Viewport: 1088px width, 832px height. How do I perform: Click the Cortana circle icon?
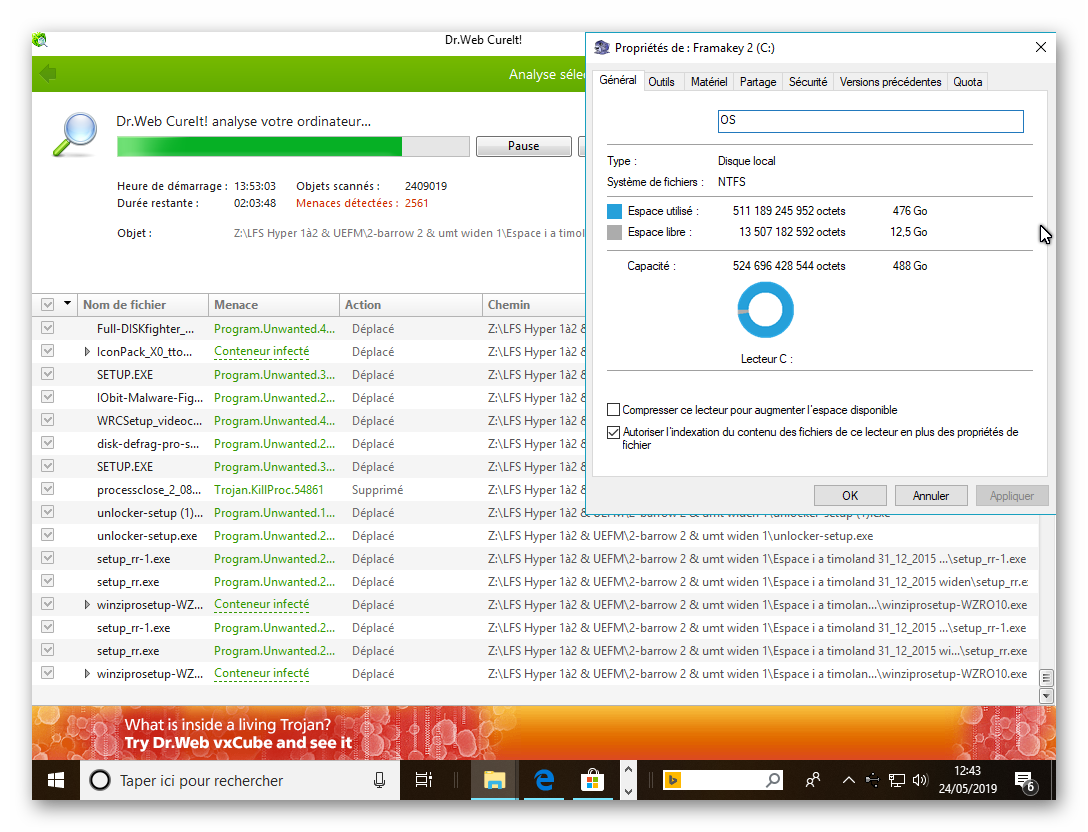point(100,781)
